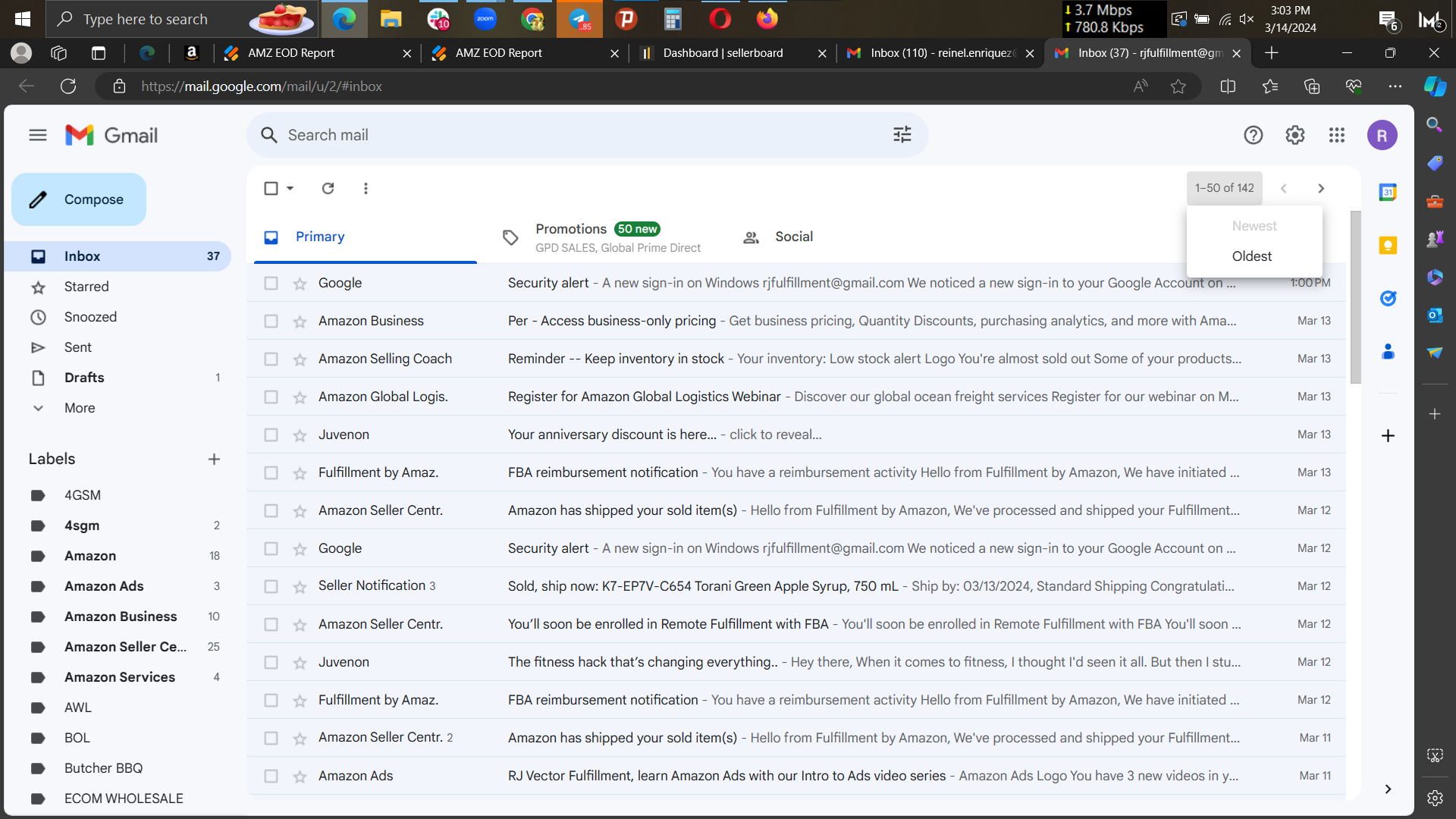The image size is (1456, 819).
Task: Get add-ons plus icon in side panel
Action: click(1388, 435)
